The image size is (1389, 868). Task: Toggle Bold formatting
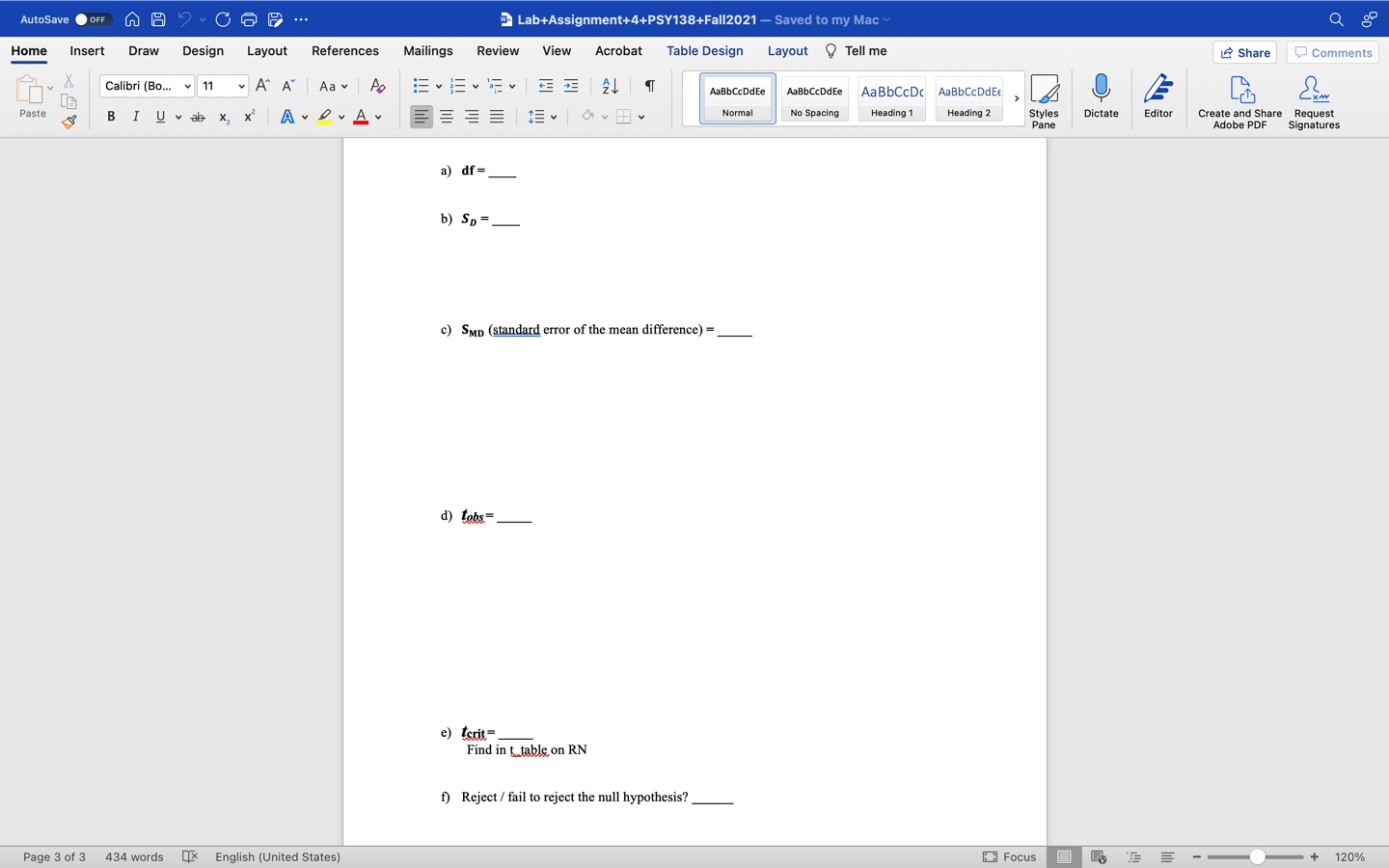111,116
